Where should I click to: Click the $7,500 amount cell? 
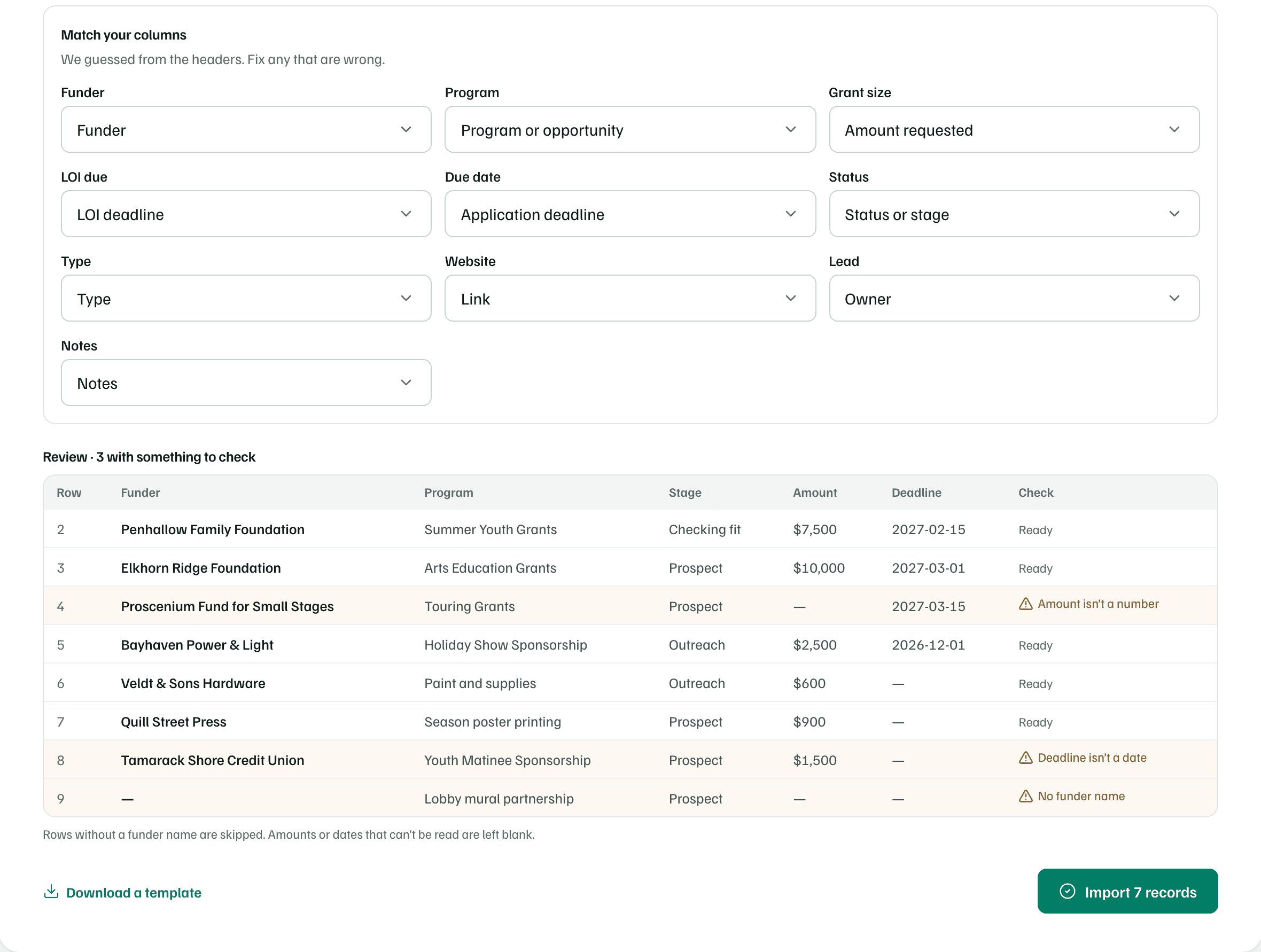coord(815,529)
